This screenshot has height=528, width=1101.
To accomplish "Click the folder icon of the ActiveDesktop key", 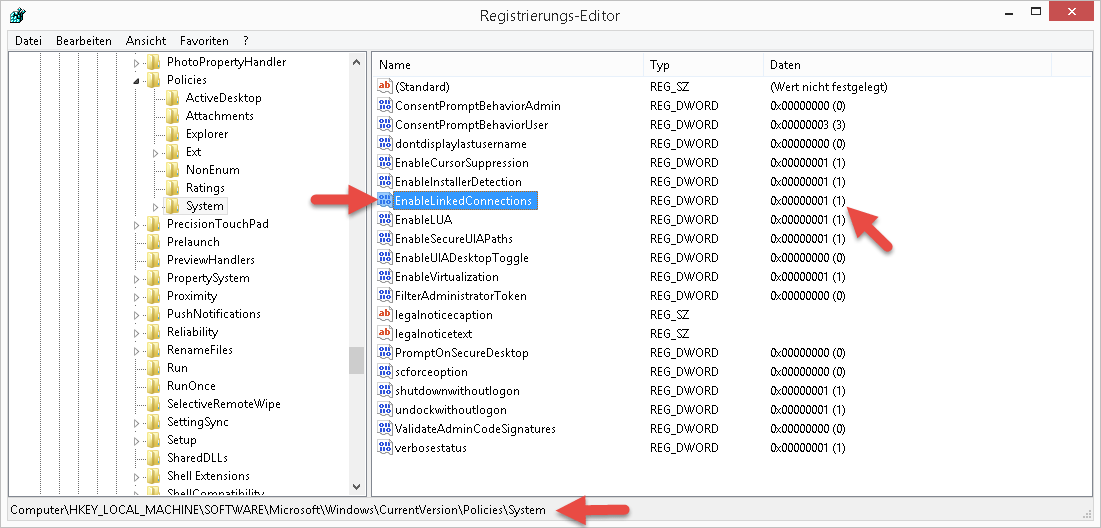I will click(172, 98).
